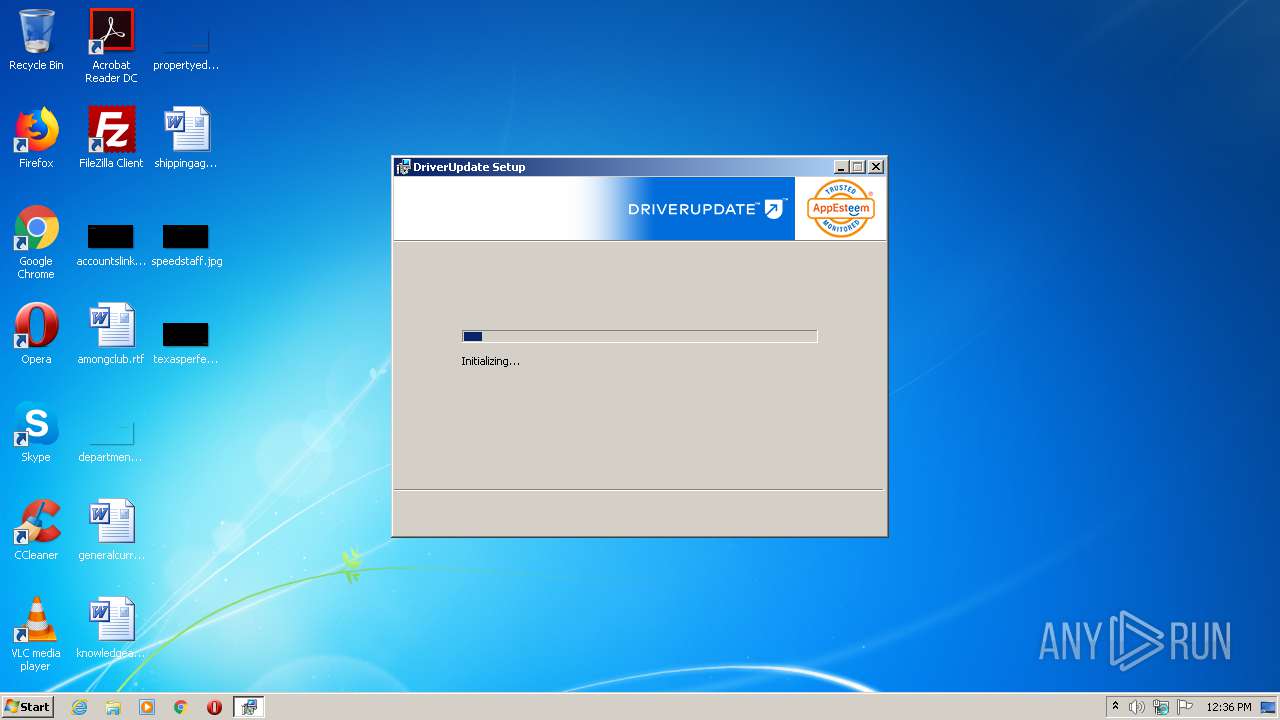The image size is (1280, 720).
Task: Open the Start menu
Action: click(x=27, y=707)
